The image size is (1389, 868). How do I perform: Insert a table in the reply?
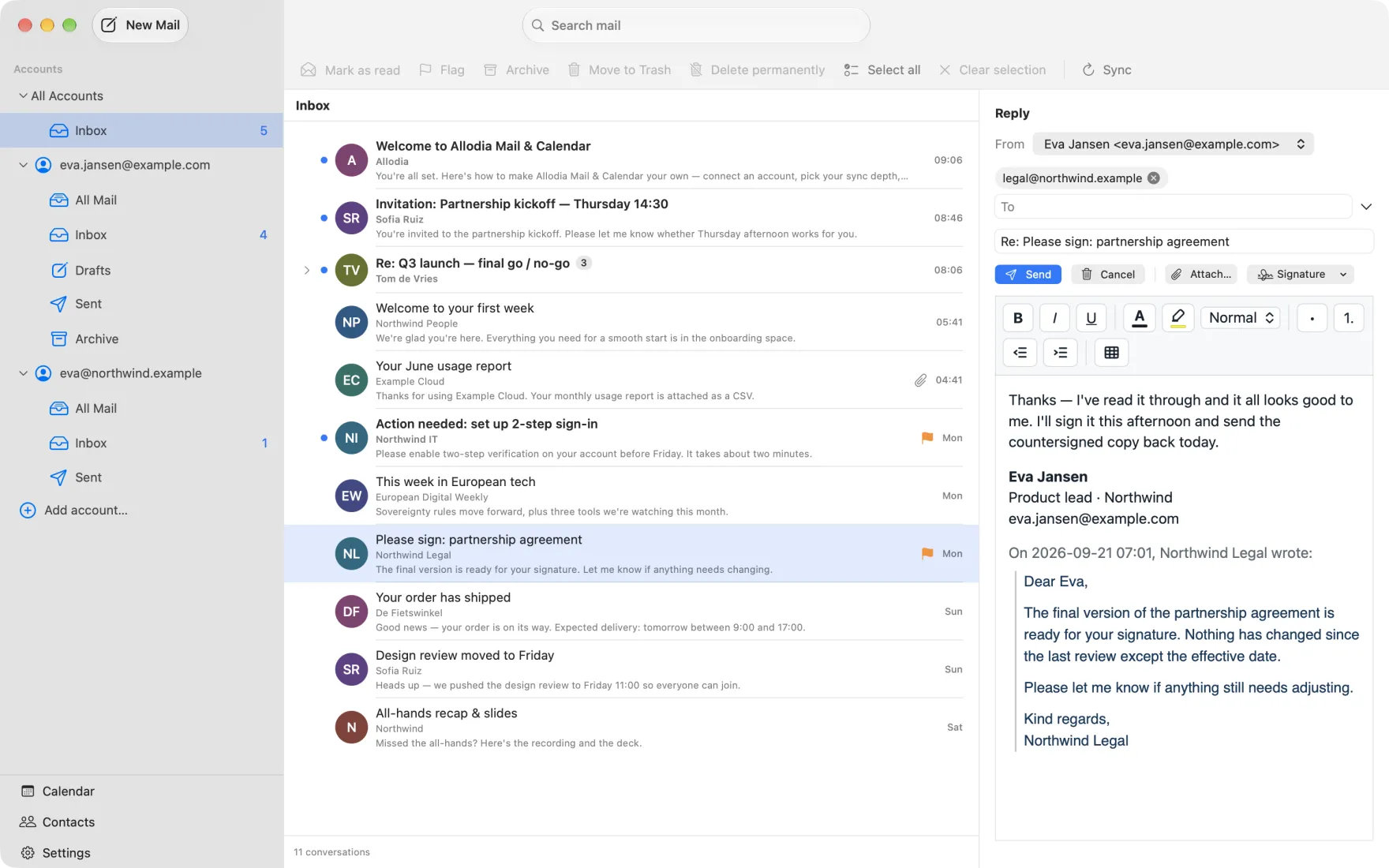pyautogui.click(x=1111, y=353)
